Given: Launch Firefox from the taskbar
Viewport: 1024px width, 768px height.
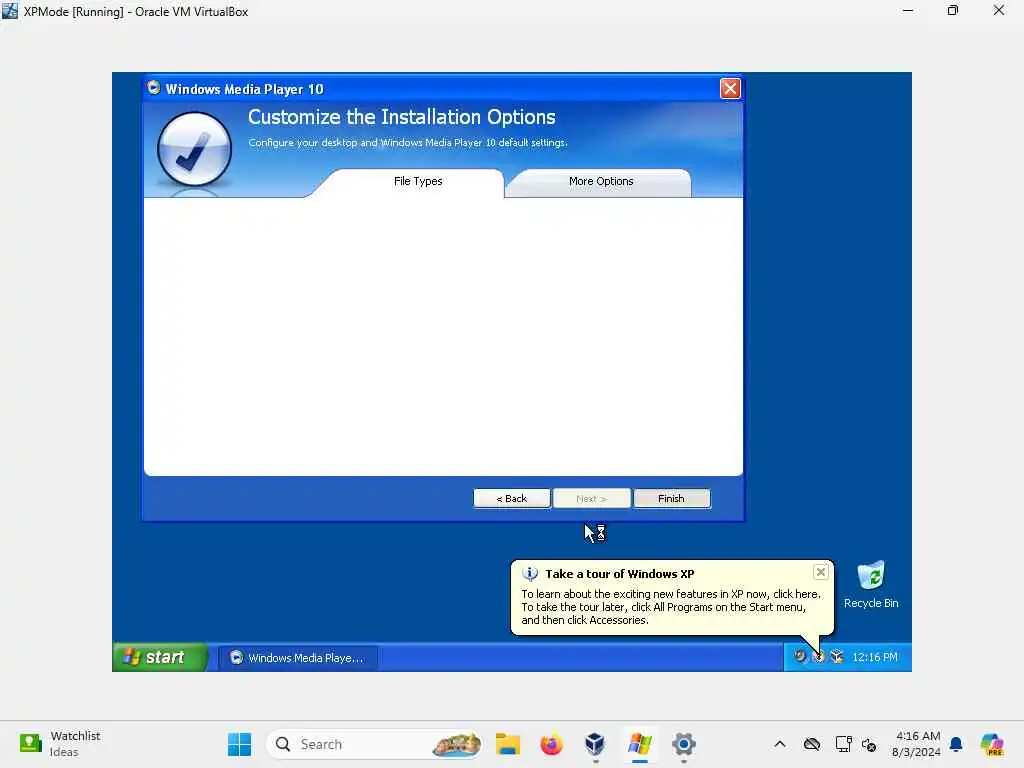Looking at the screenshot, I should pyautogui.click(x=551, y=744).
